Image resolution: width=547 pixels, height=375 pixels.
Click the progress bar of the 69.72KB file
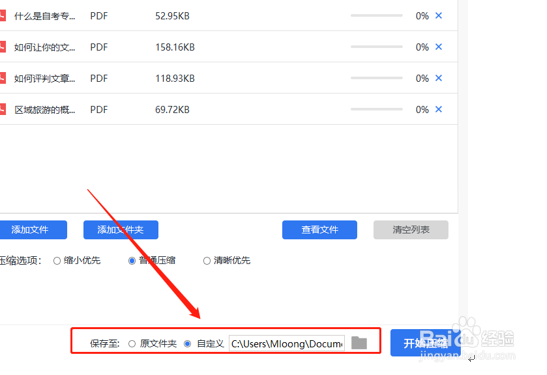point(376,109)
